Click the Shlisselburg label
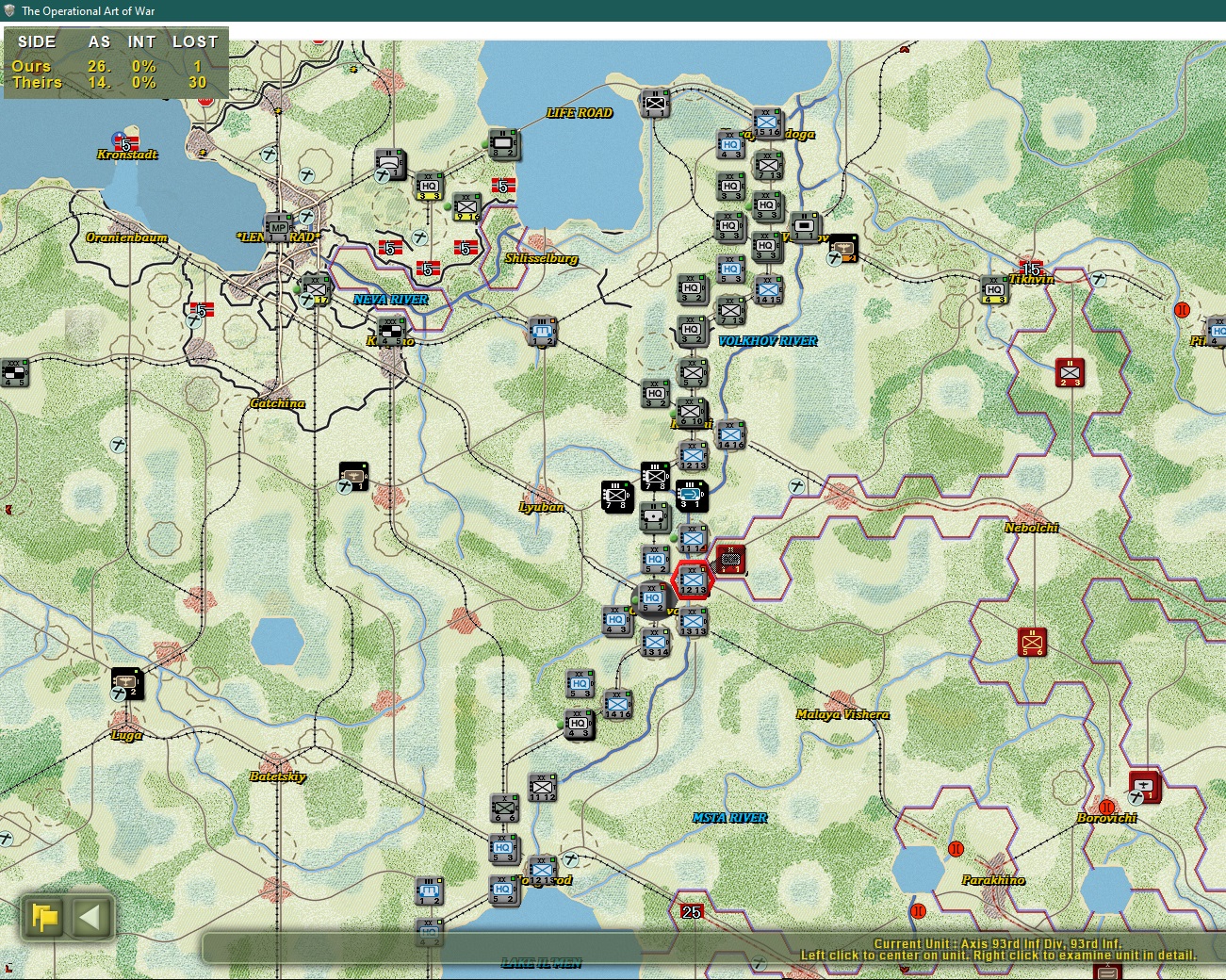The width and height of the screenshot is (1226, 980). [x=541, y=258]
